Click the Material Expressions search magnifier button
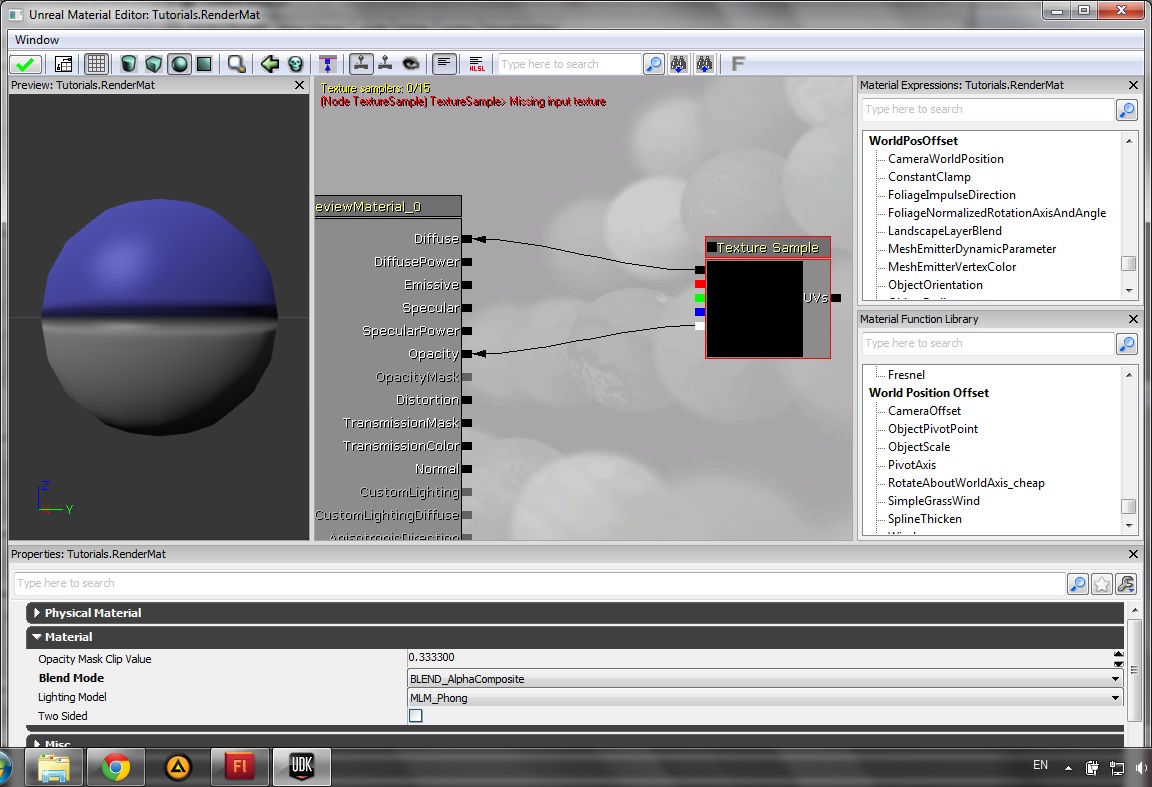 (1126, 110)
